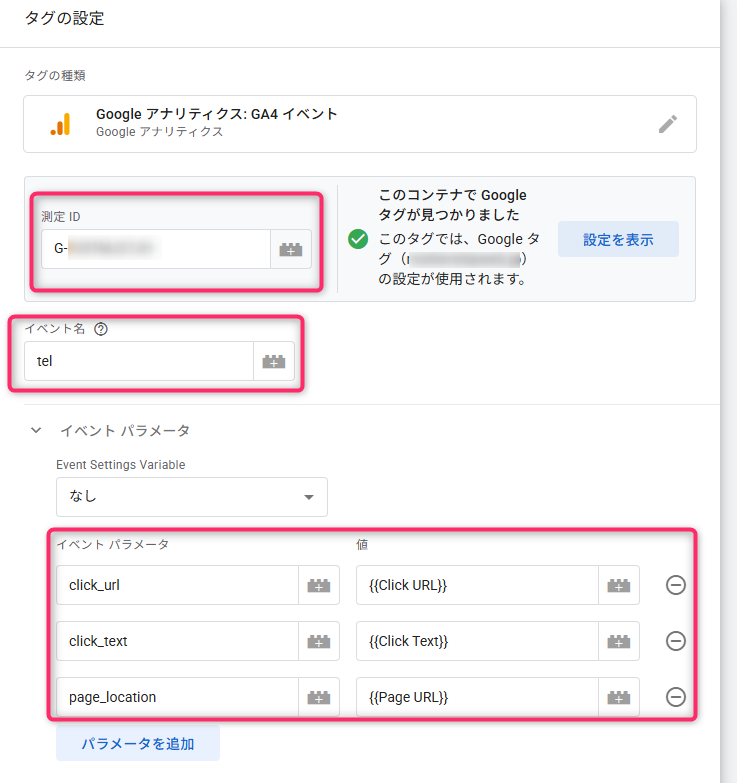
Task: Open Event Settings Variable dropdown showing なし
Action: (x=191, y=497)
